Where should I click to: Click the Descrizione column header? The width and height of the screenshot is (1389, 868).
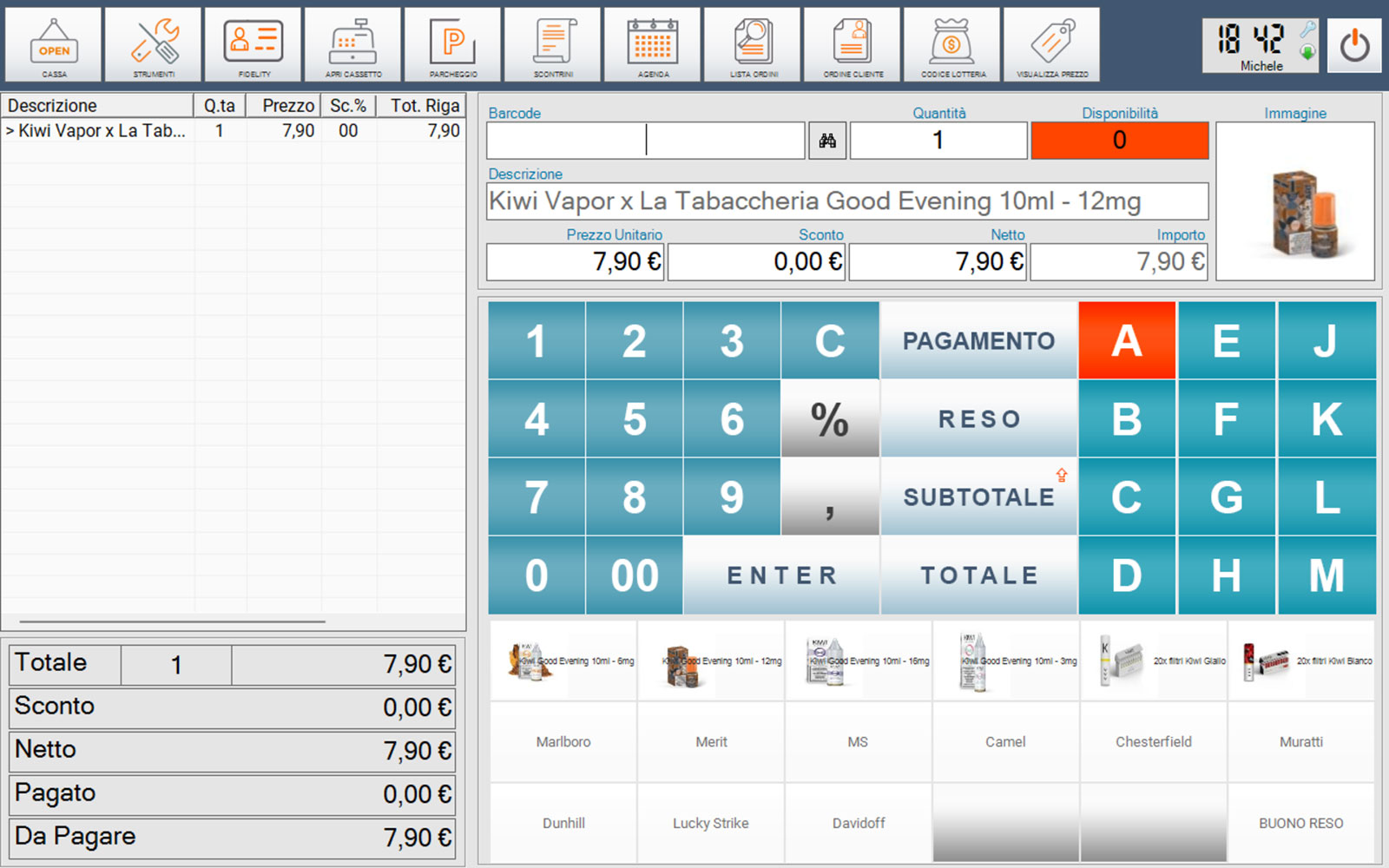[x=97, y=106]
